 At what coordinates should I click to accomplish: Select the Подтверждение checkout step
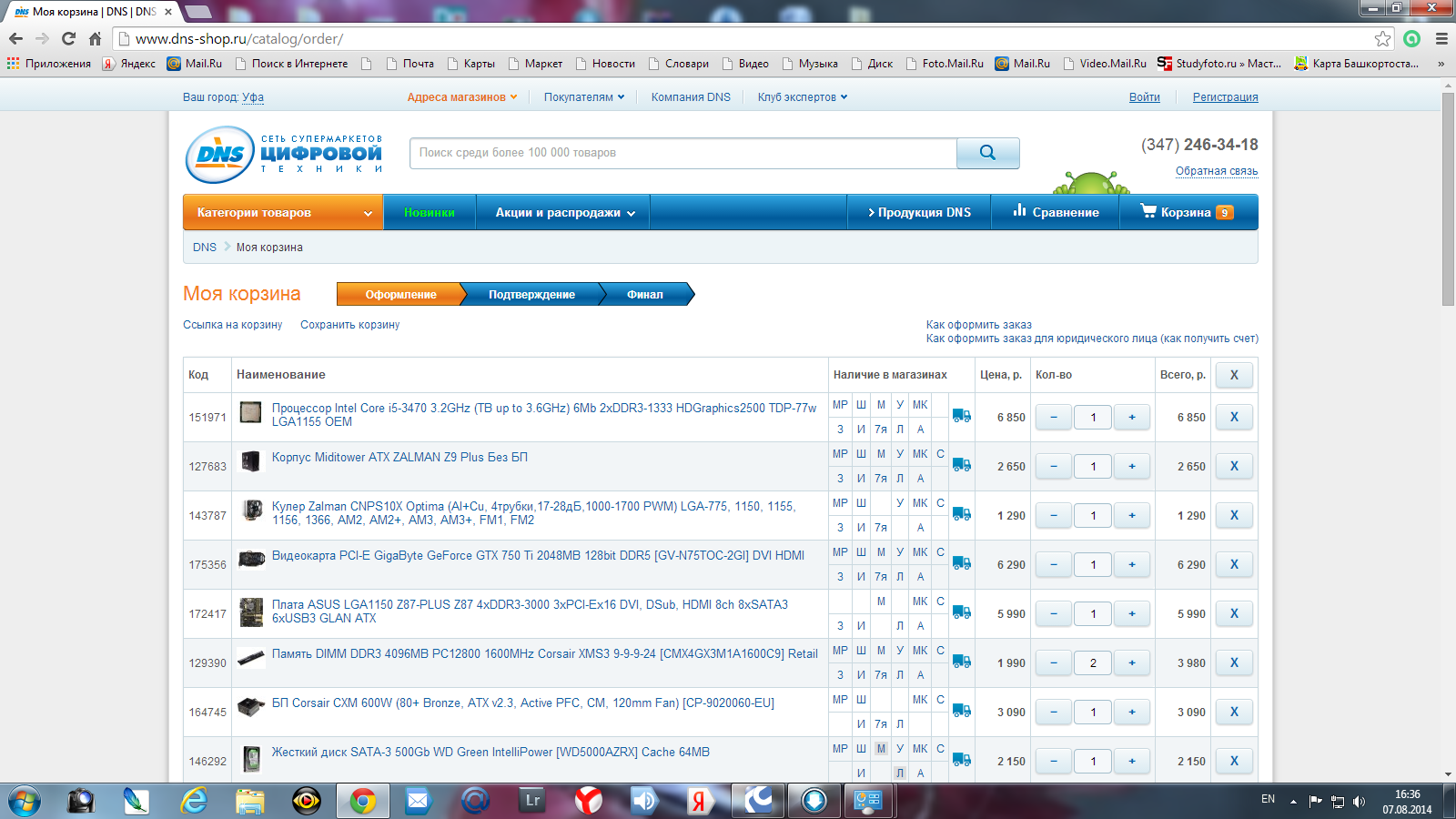[531, 294]
